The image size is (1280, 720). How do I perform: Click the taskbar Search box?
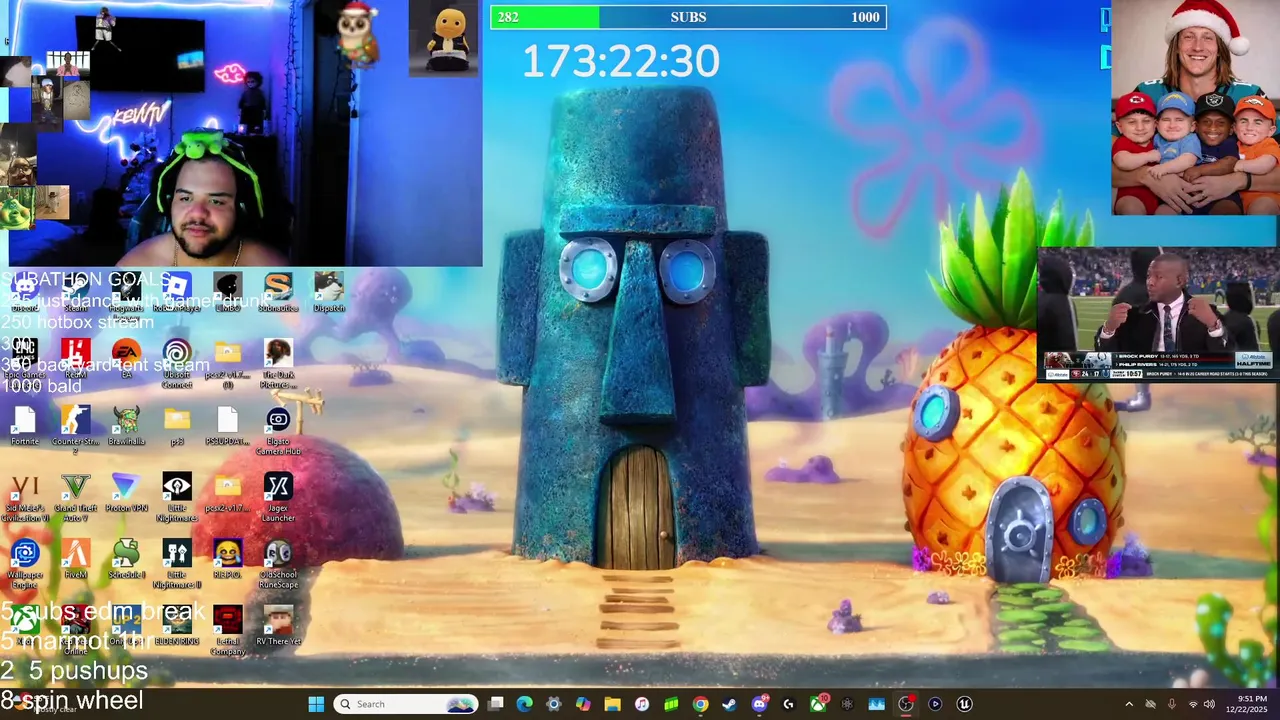[405, 704]
